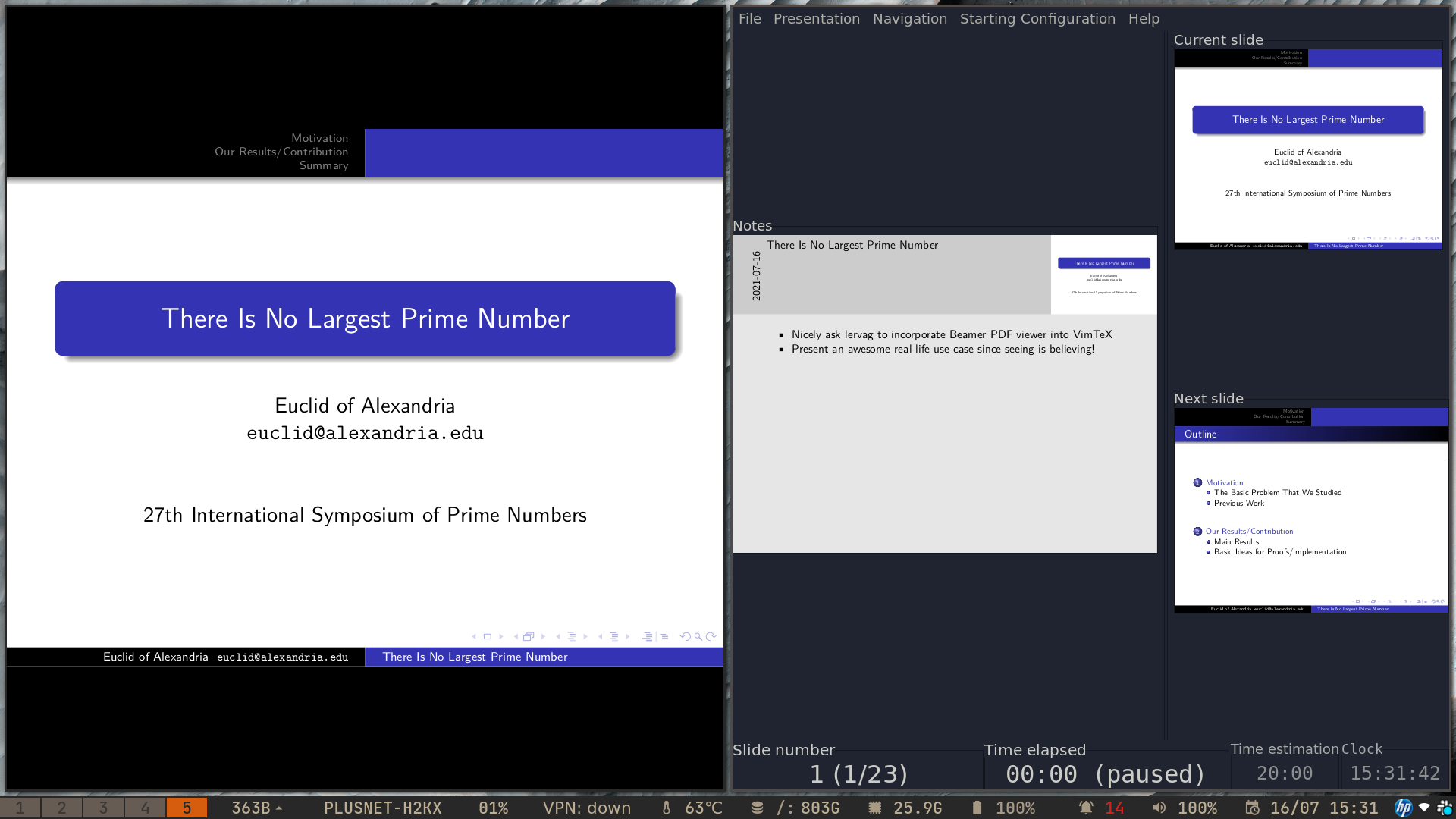Click the HP logo in the system tray
The height and width of the screenshot is (819, 1456).
[1403, 808]
